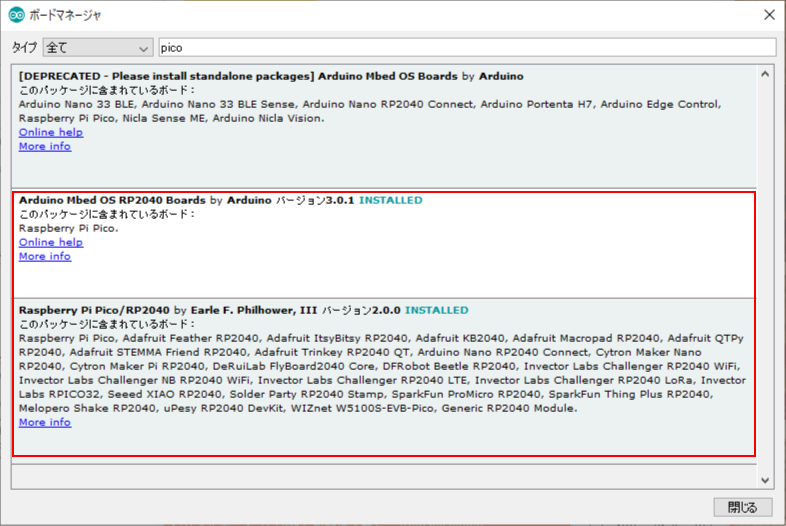Click the dropdown arrow beside 全て
786x526 pixels.
point(143,49)
